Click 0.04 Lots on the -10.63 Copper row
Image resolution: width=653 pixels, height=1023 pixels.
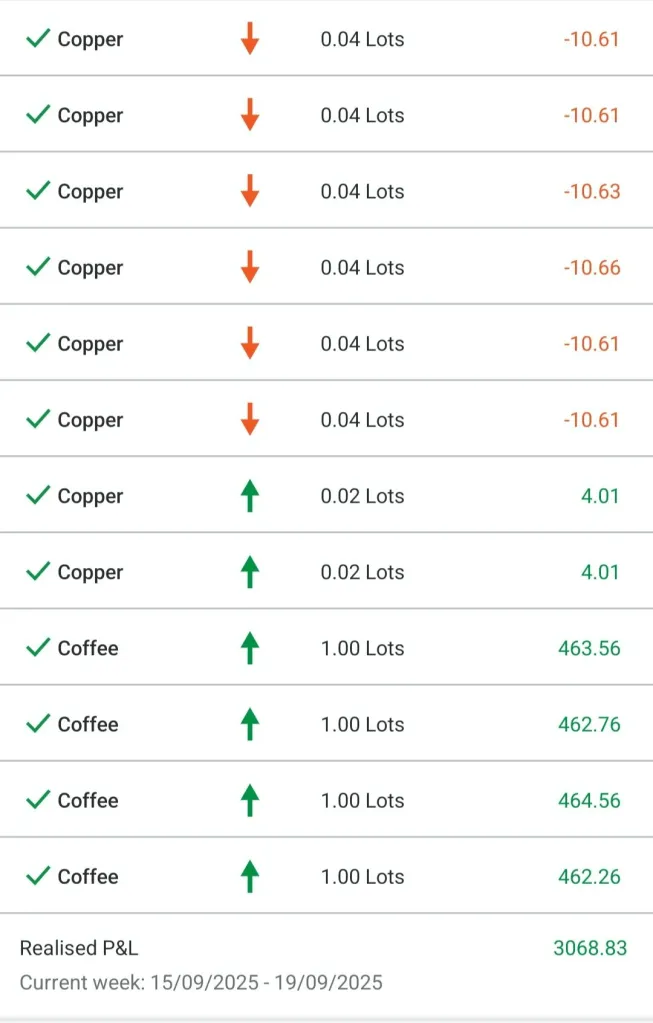point(362,191)
